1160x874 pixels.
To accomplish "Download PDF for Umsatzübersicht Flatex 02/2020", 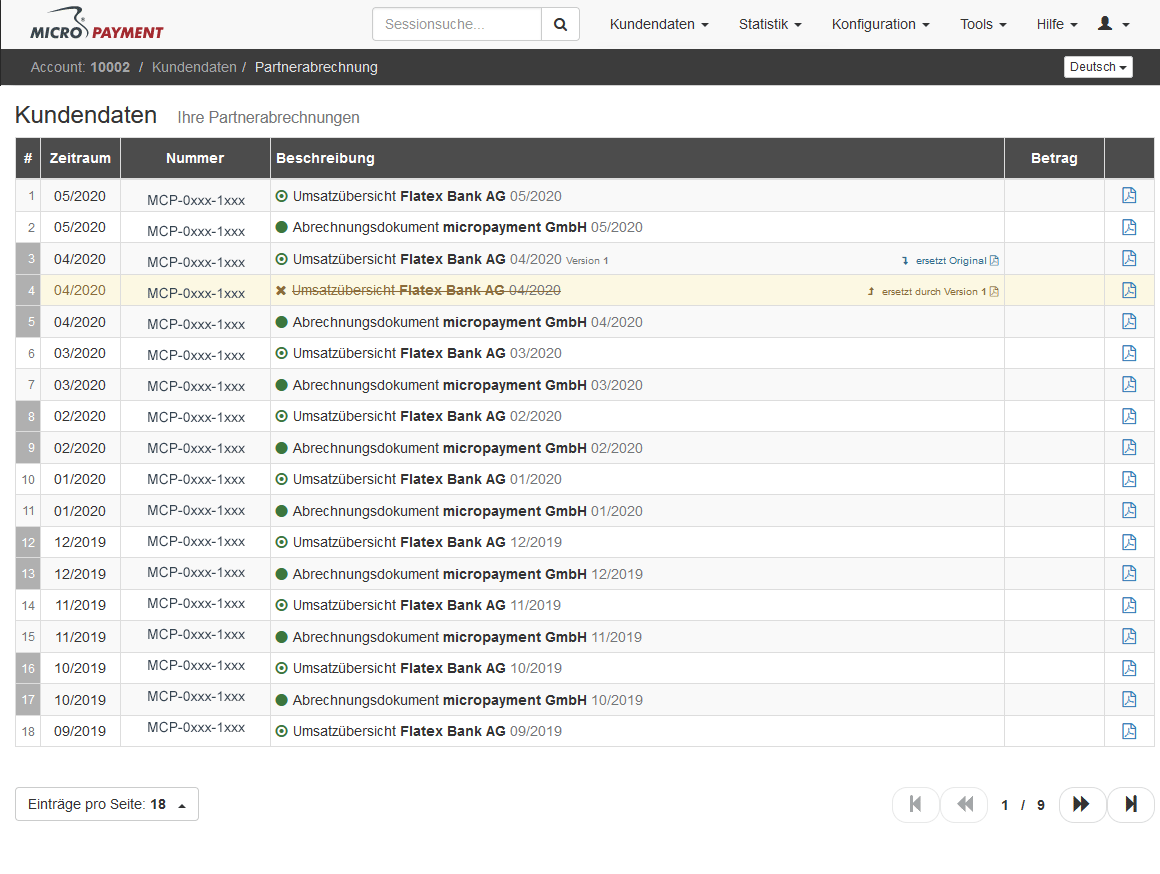I will pyautogui.click(x=1129, y=416).
